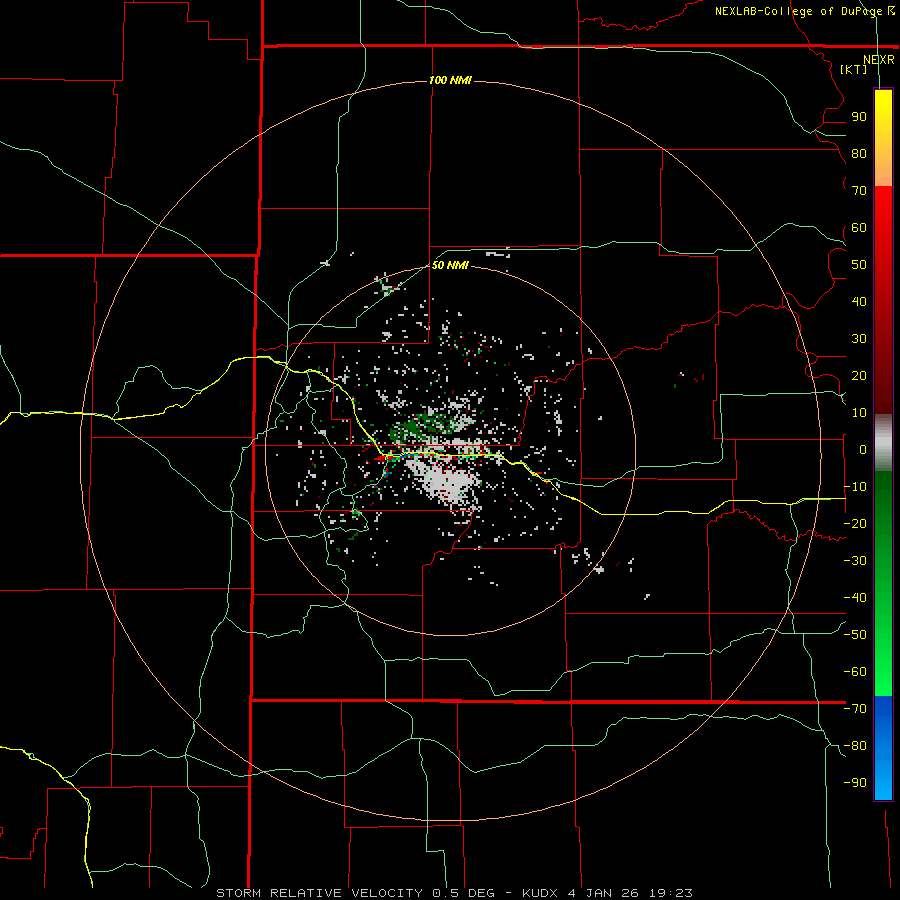Click the -10 value on velocity scale
The image size is (900, 900).
[x=855, y=487]
